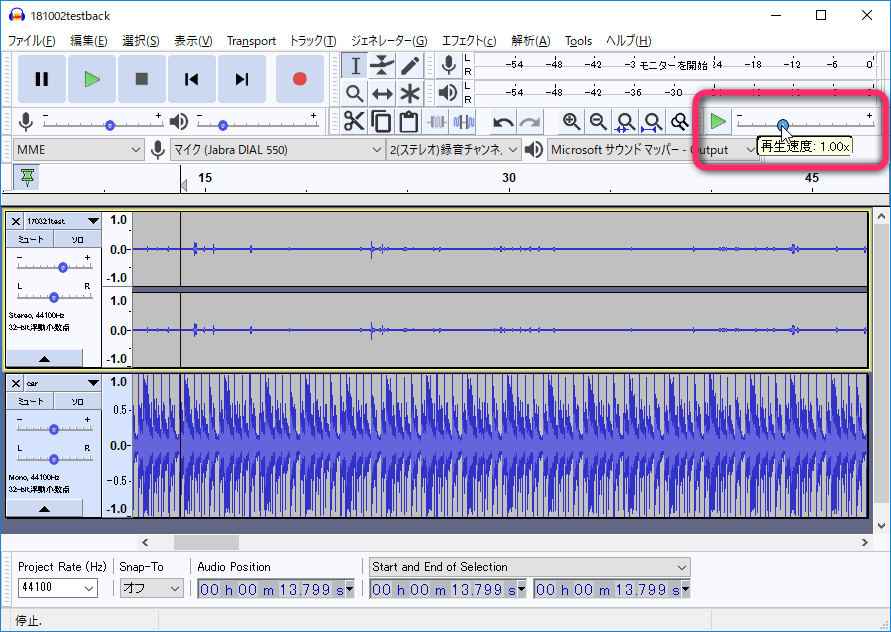Open Start and End of Selection dropdown
891x632 pixels.
[530, 567]
